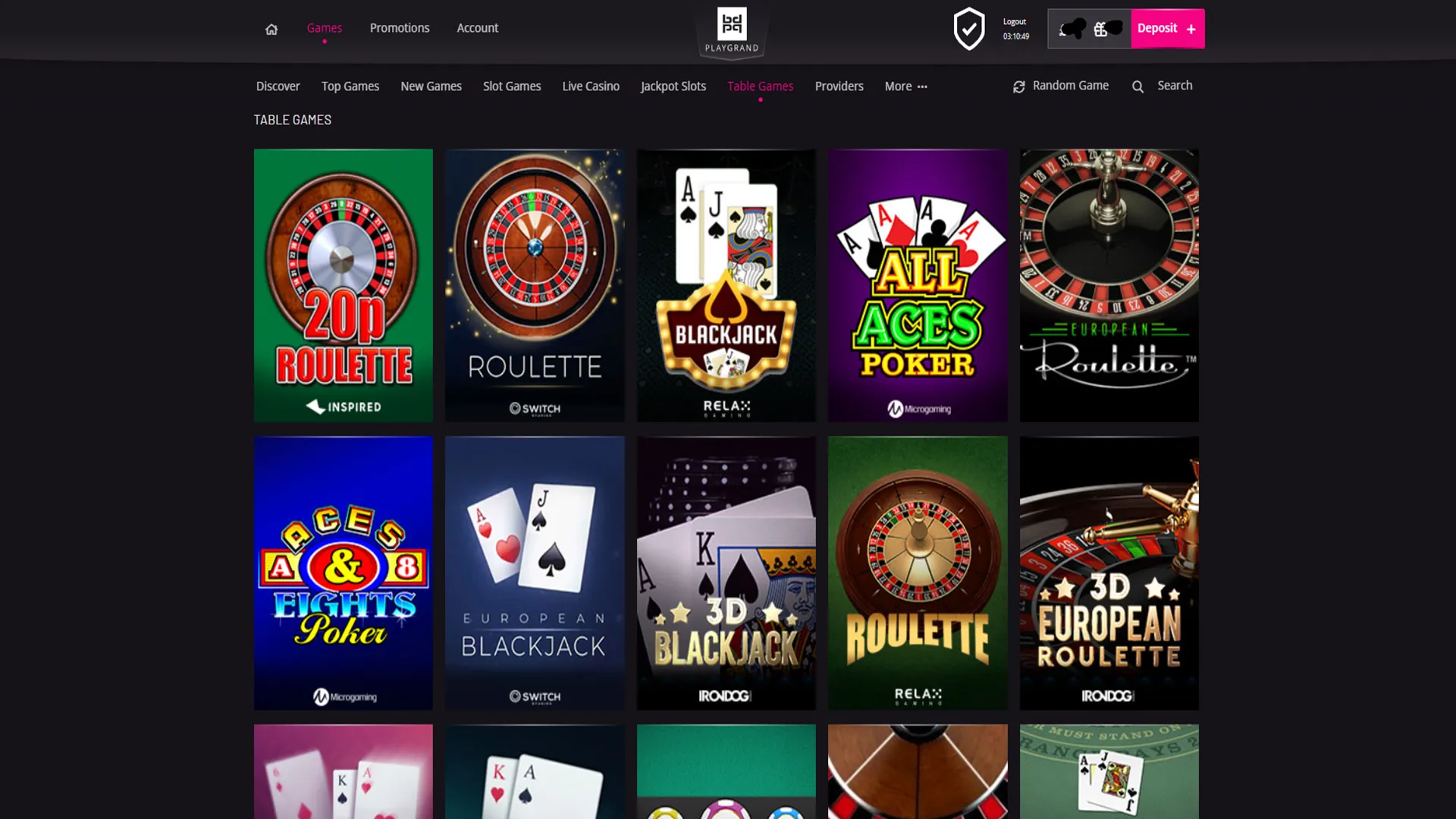Image resolution: width=1456 pixels, height=819 pixels.
Task: Open the Account menu
Action: click(477, 28)
